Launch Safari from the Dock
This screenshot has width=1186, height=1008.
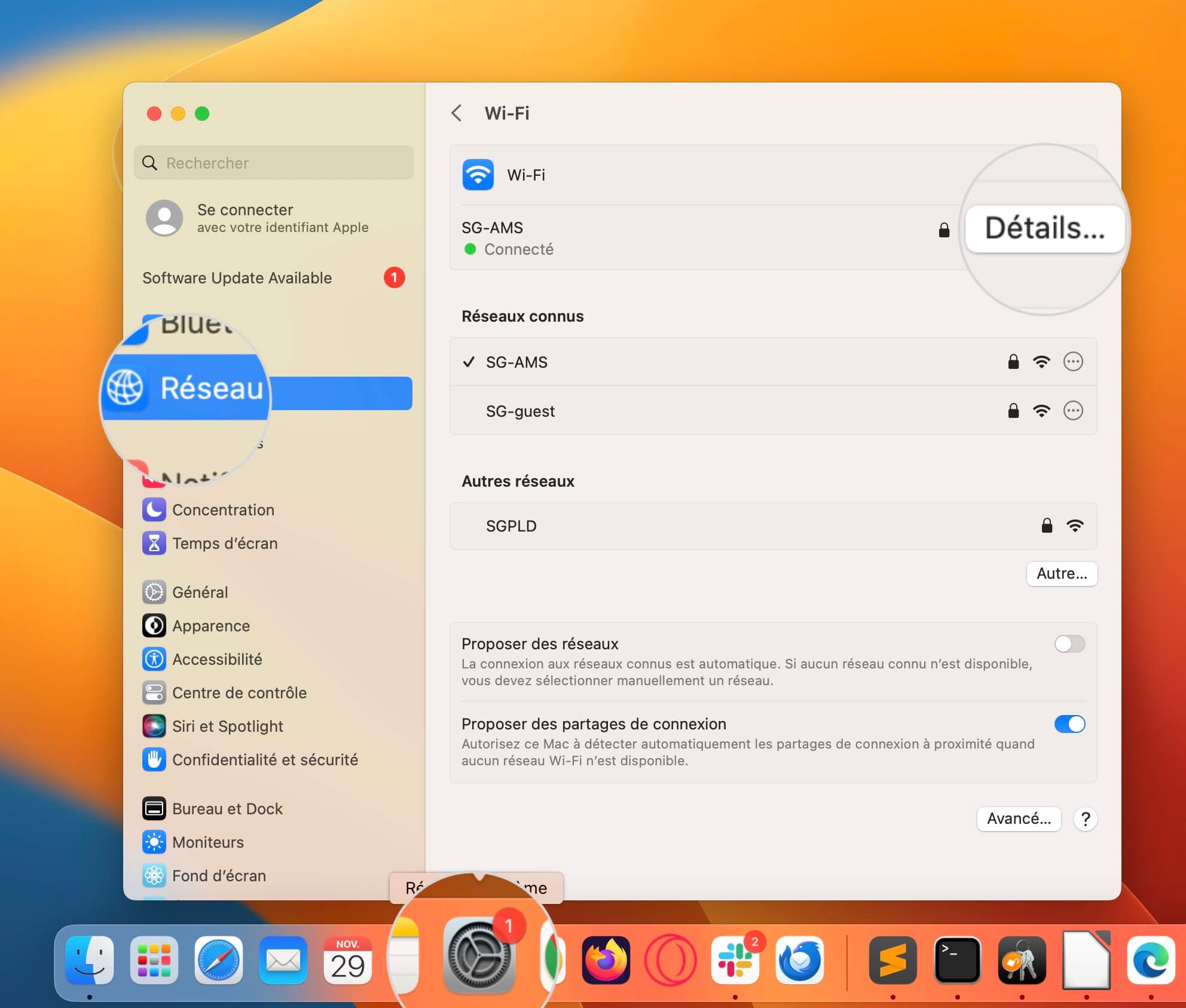(219, 960)
